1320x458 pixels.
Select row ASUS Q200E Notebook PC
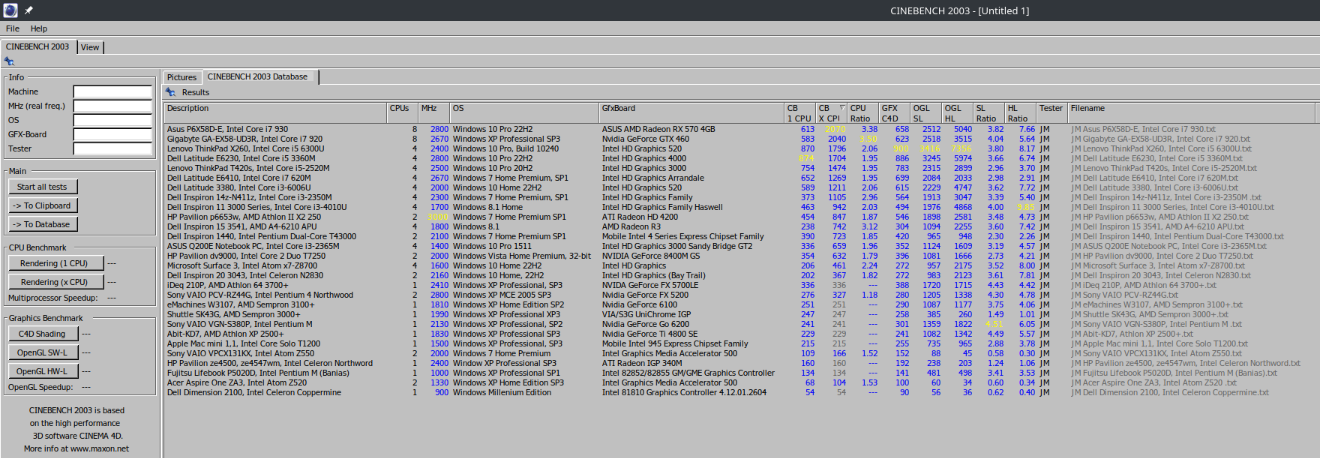(740, 246)
